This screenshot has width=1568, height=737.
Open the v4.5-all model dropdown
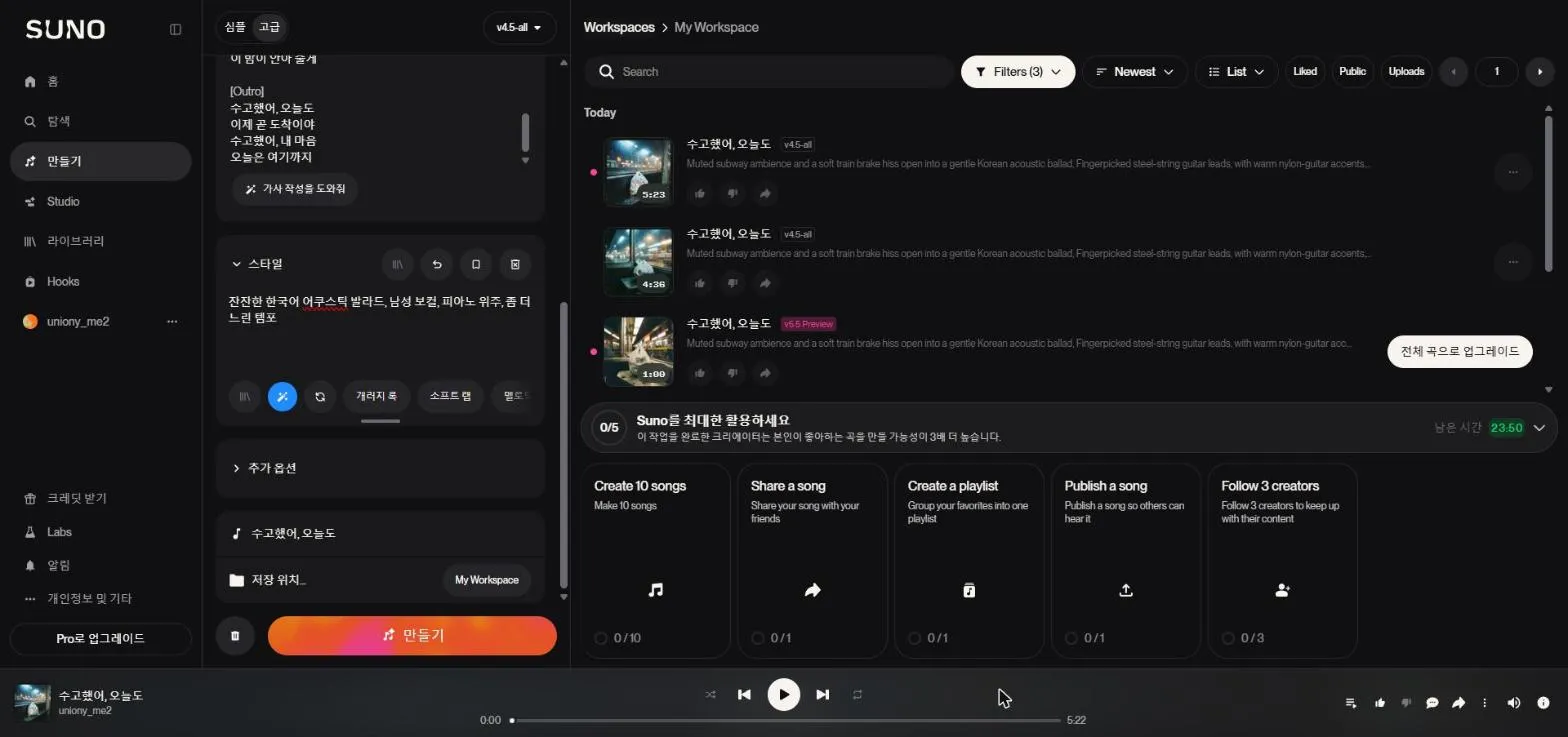pyautogui.click(x=519, y=28)
